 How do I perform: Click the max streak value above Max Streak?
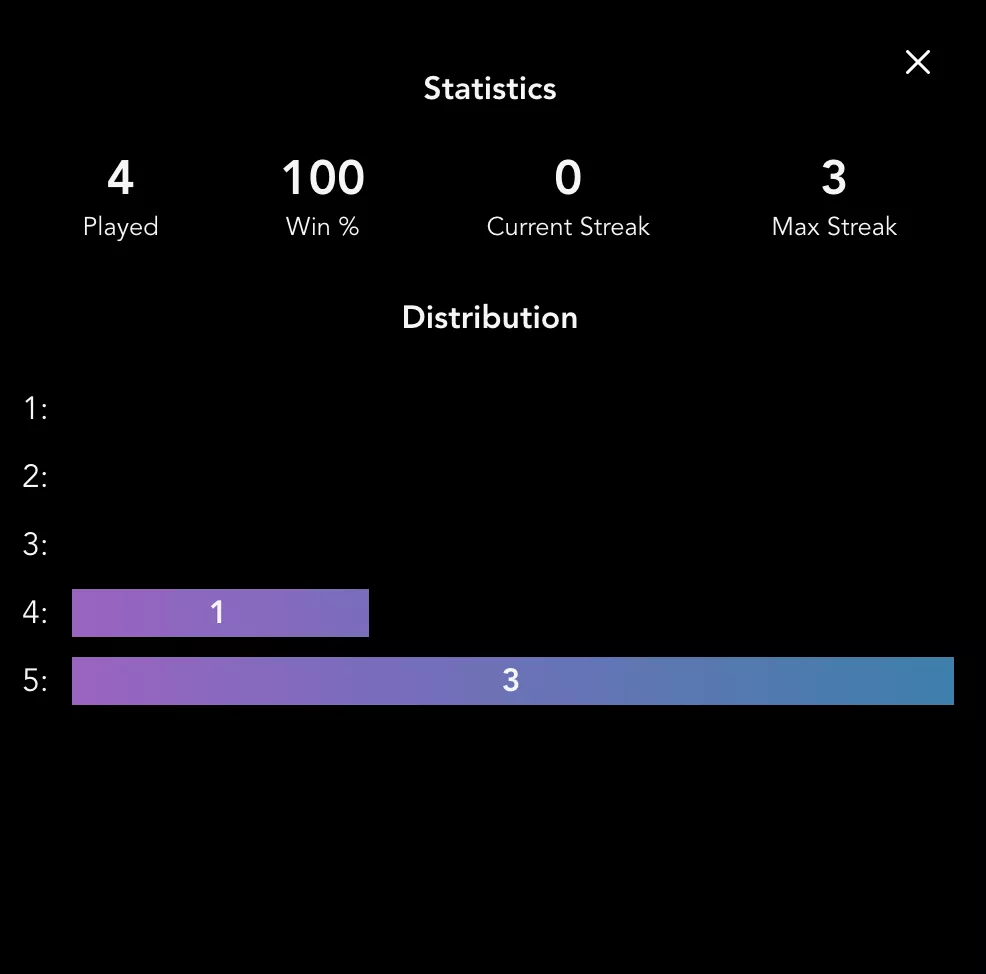point(834,179)
